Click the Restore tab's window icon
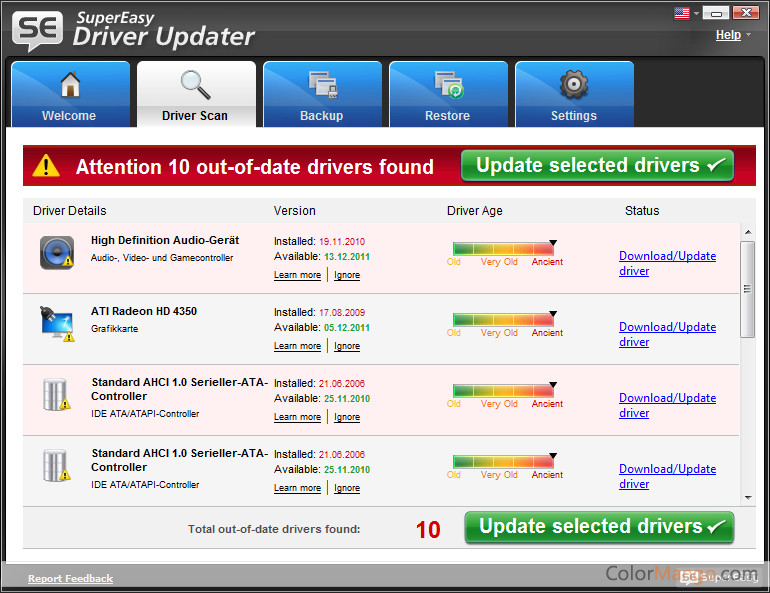 [449, 84]
